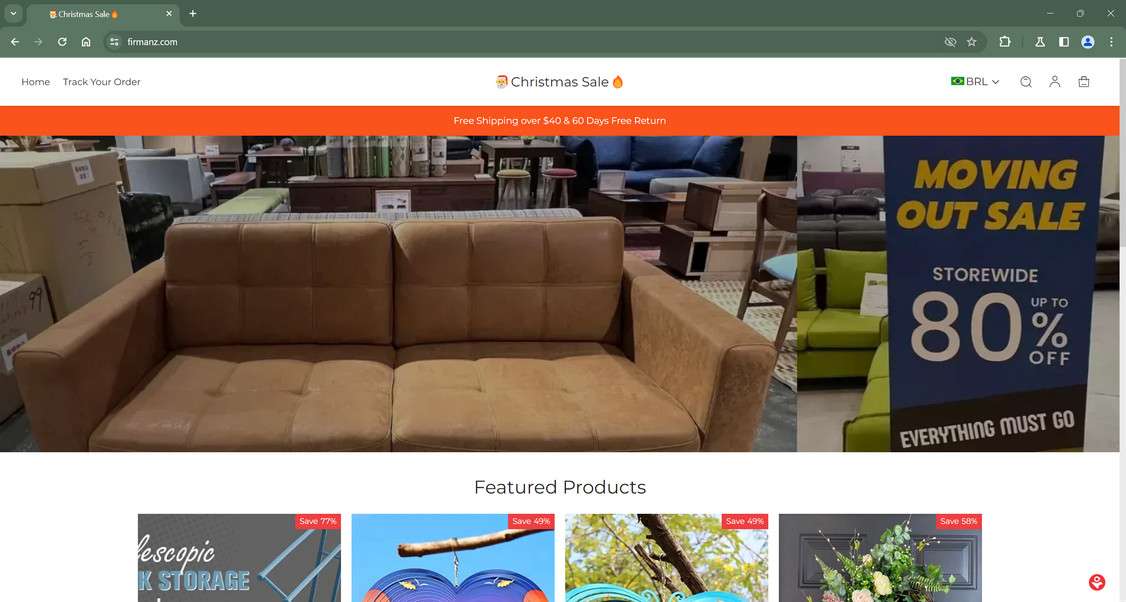Click the third-party cookies eye icon
1126x602 pixels.
click(x=950, y=42)
